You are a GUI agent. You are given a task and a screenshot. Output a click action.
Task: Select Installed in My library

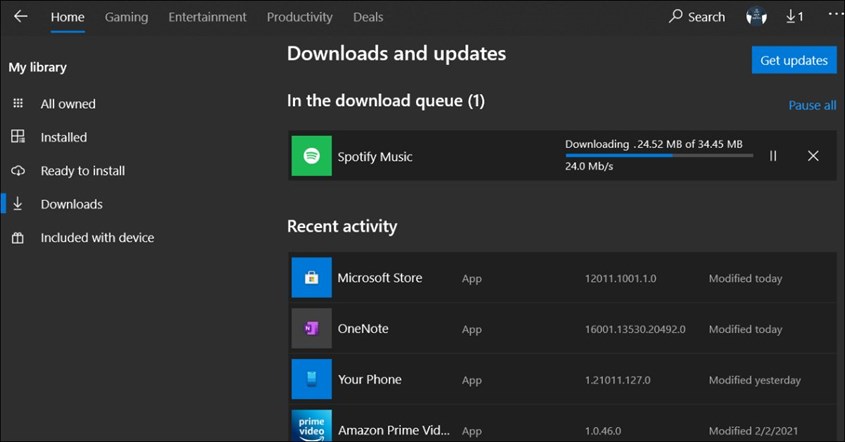64,137
